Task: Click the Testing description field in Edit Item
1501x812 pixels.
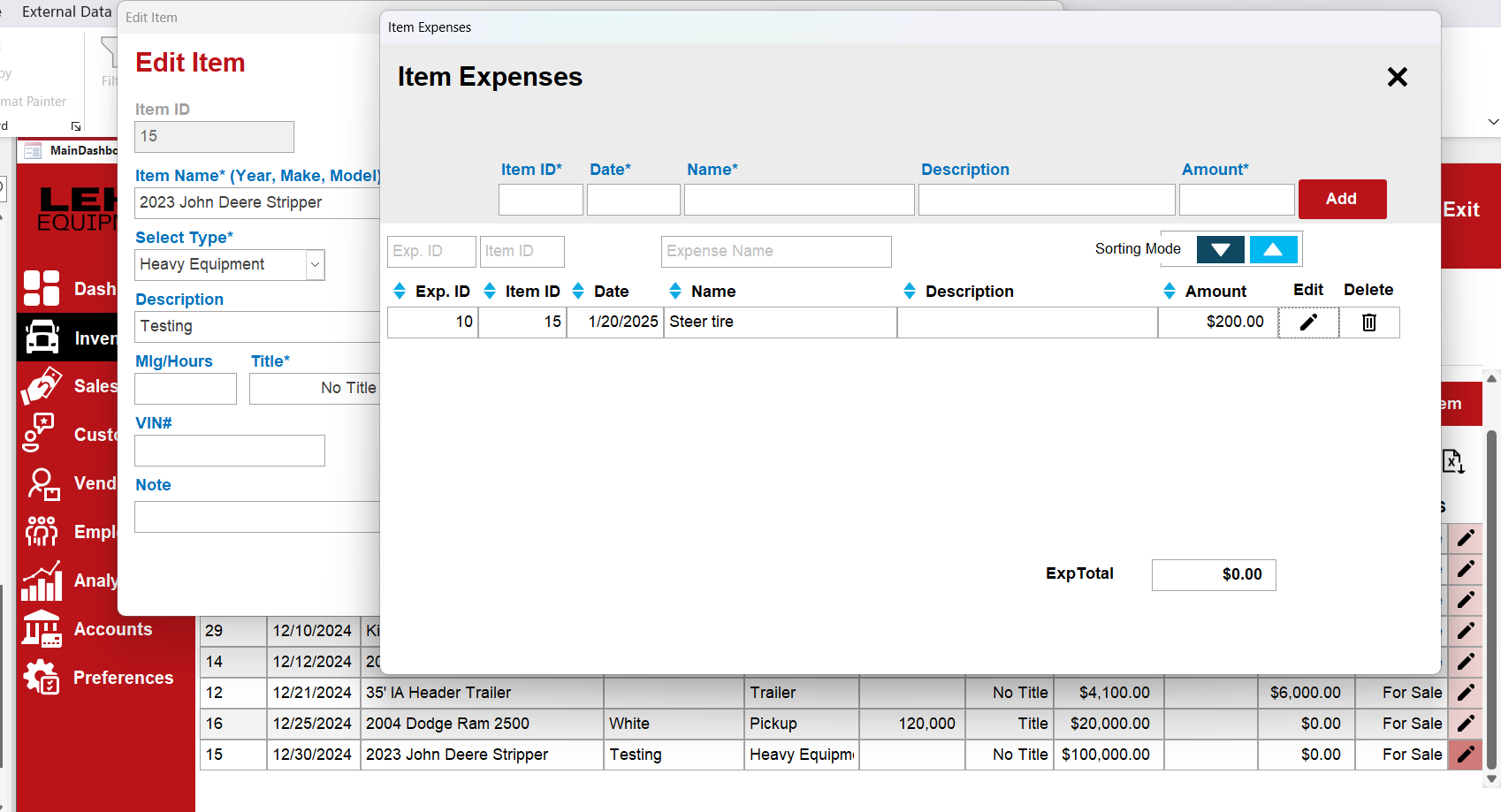Action: (x=257, y=327)
